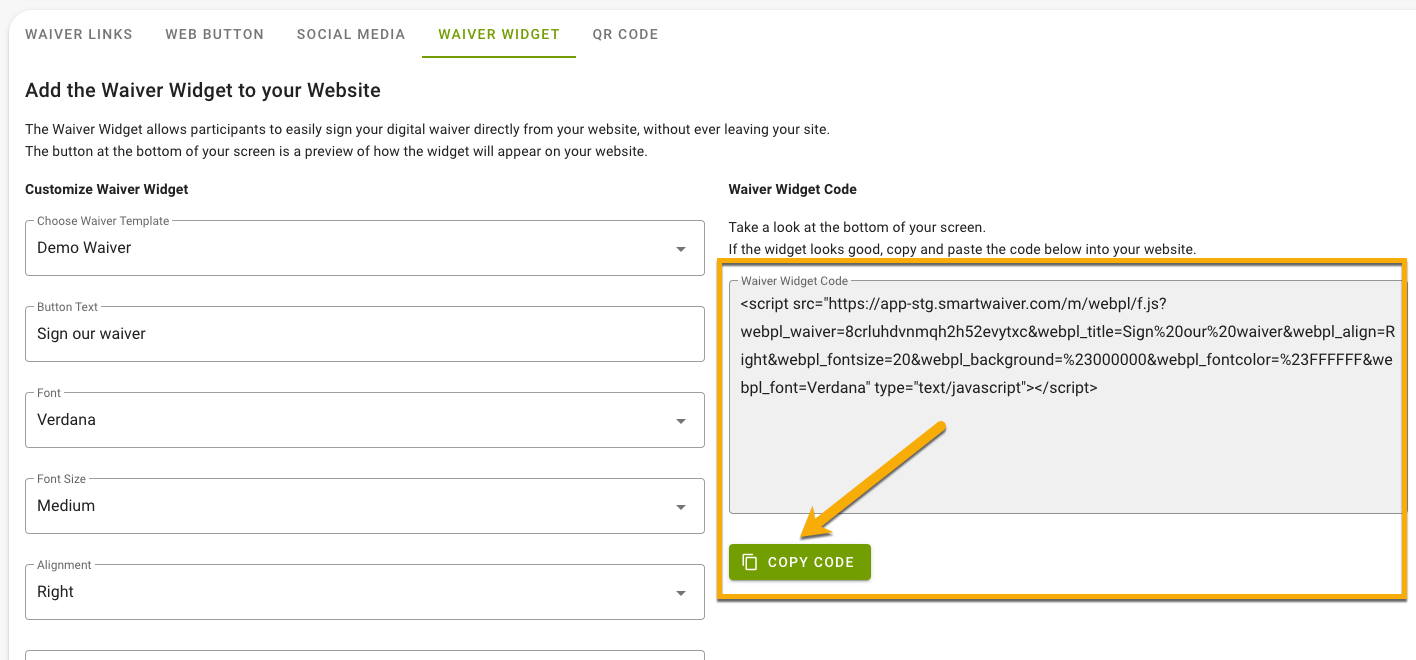Click the 'Customize Waiver Widget' label
The image size is (1416, 660).
click(107, 189)
